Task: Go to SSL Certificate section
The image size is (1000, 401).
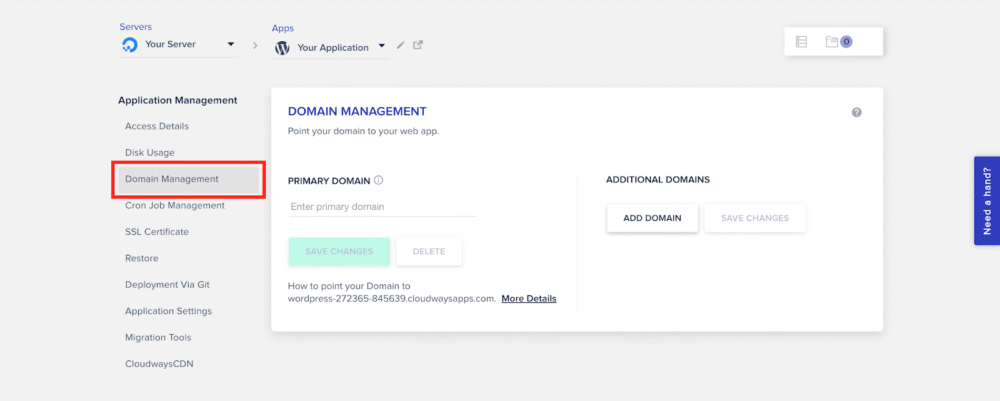Action: pos(157,232)
